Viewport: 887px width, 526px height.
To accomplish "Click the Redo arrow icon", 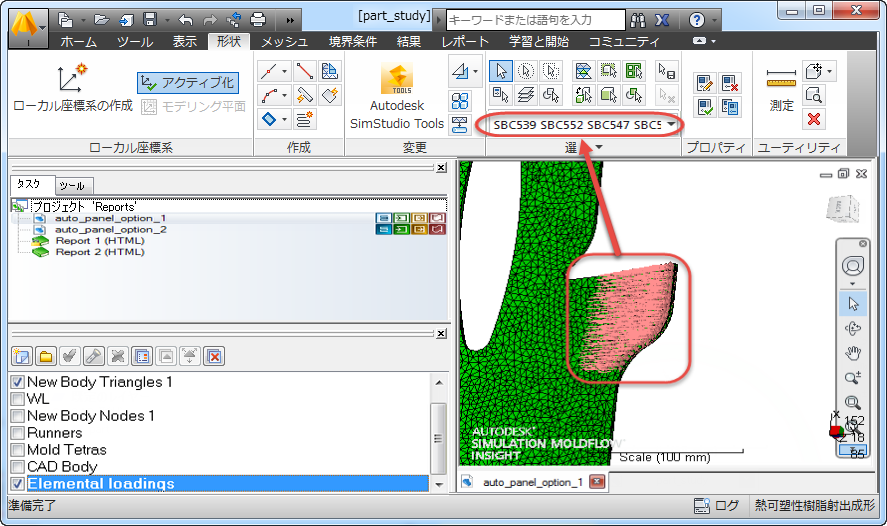I will [210, 20].
